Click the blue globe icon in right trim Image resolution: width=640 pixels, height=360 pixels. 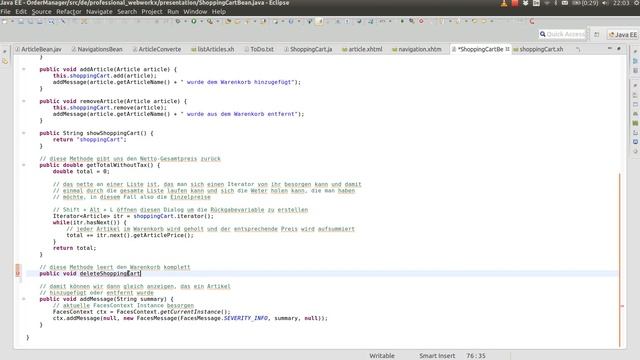(635, 142)
